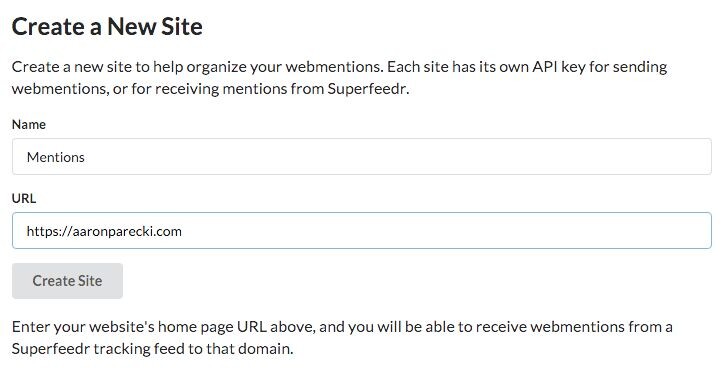Screen dimensions: 726x374
Task: Place cursor after "aaronparecki.com" in URL field
Action: click(182, 231)
